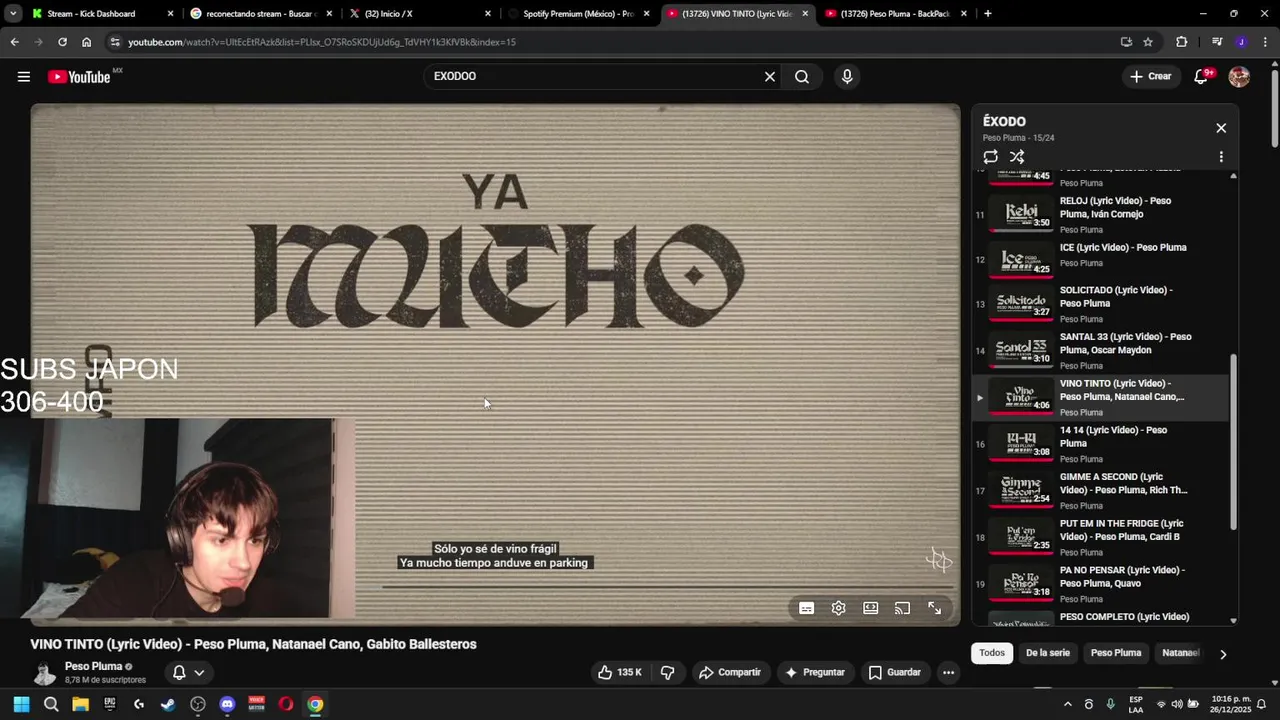
Task: Show more filter chips with the arrow
Action: (x=1222, y=654)
